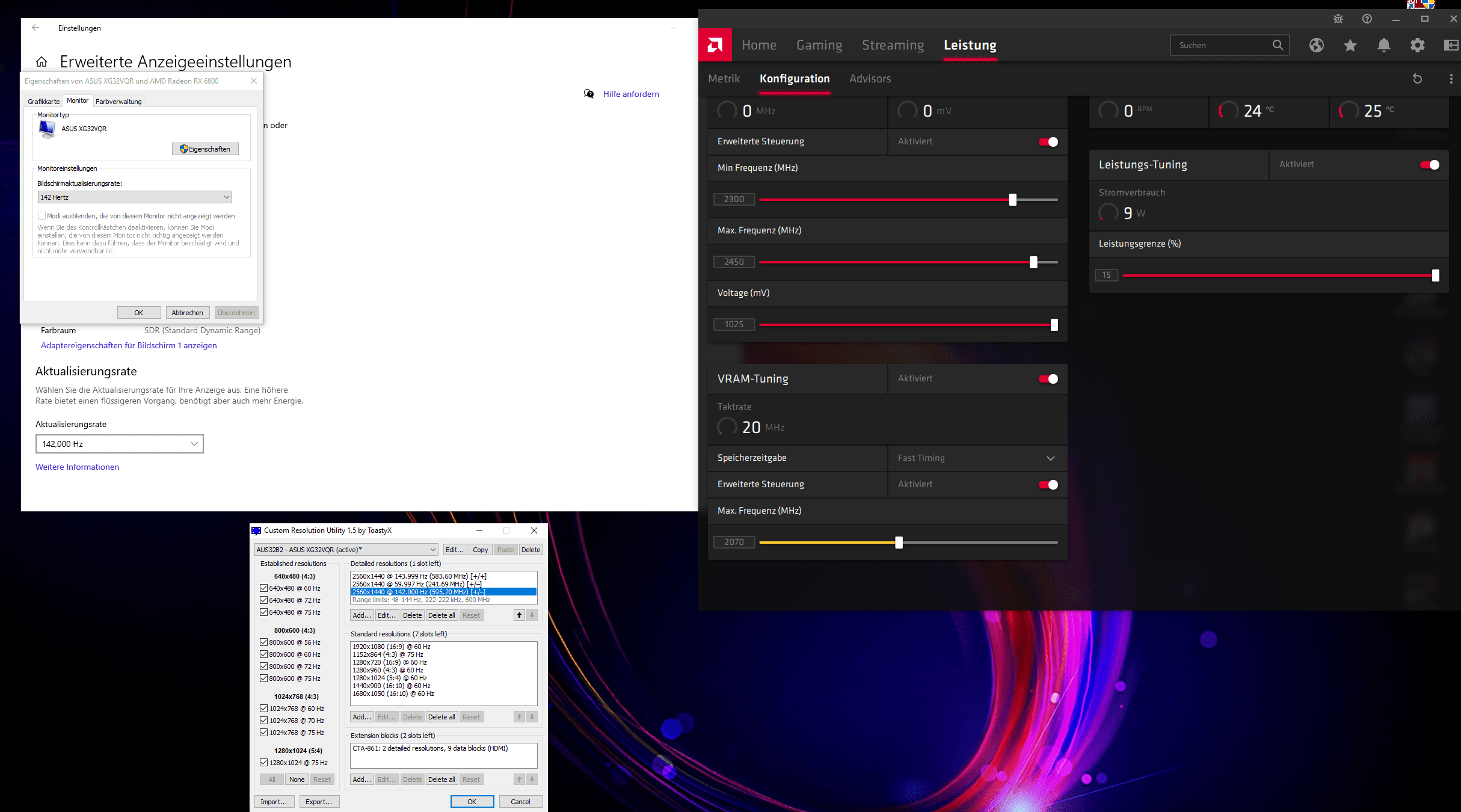The image size is (1461, 812).
Task: Click Abbrechen in properties dialog
Action: (188, 313)
